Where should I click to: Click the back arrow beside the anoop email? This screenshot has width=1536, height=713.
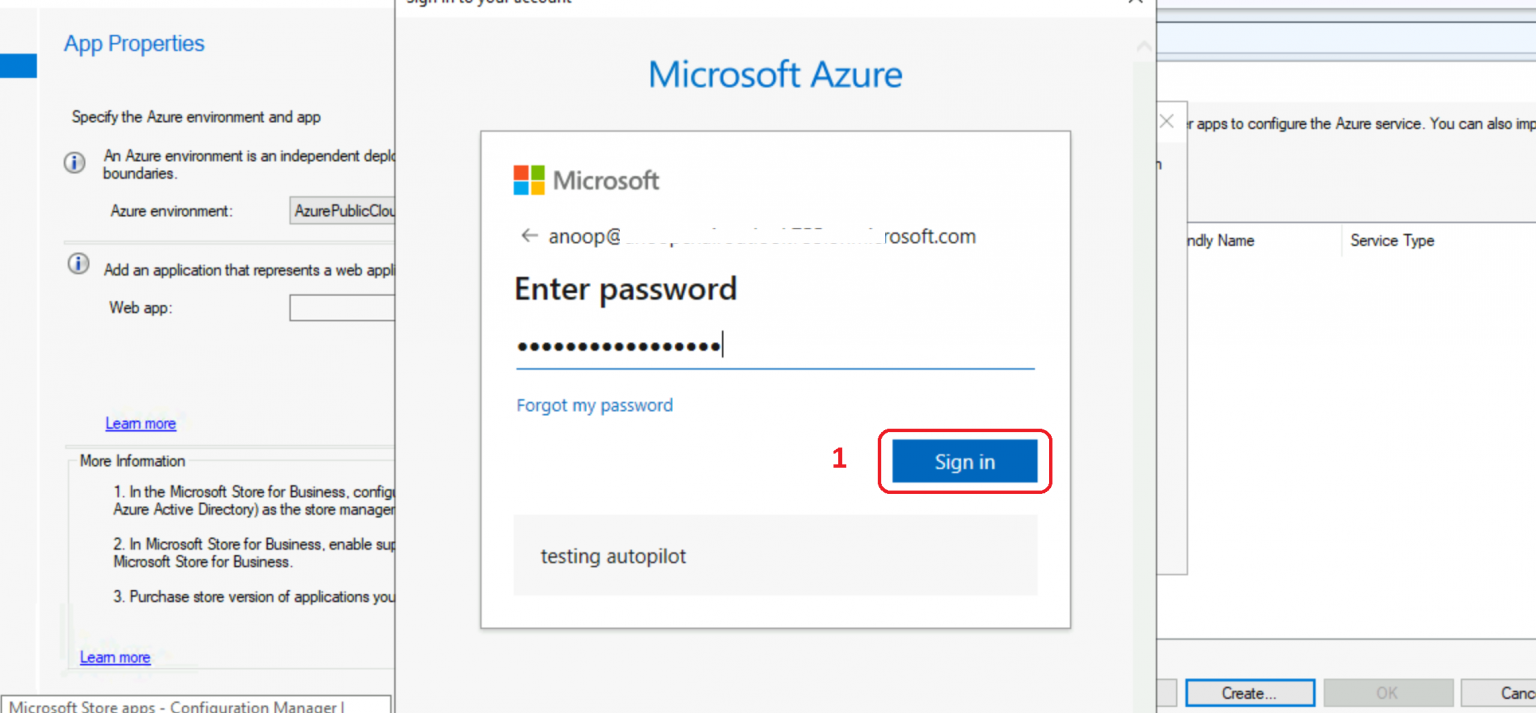pos(529,235)
